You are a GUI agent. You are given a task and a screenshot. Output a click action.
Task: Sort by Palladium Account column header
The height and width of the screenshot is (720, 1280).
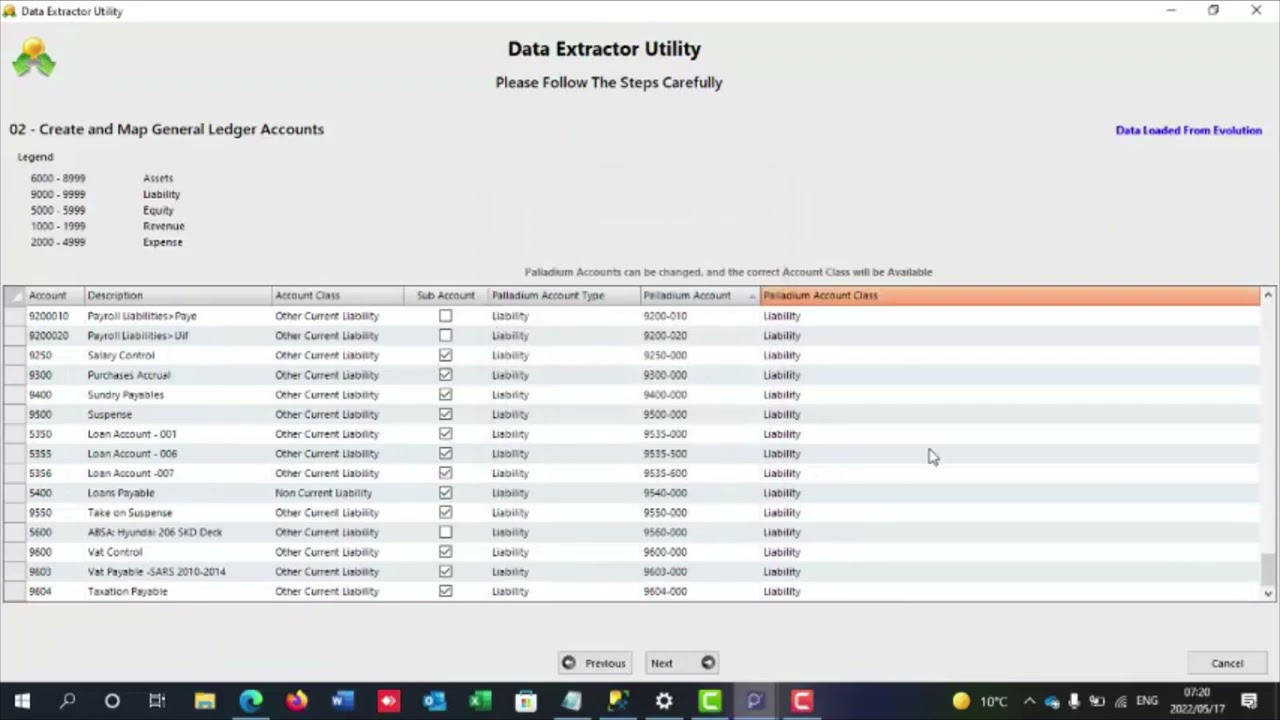point(688,296)
